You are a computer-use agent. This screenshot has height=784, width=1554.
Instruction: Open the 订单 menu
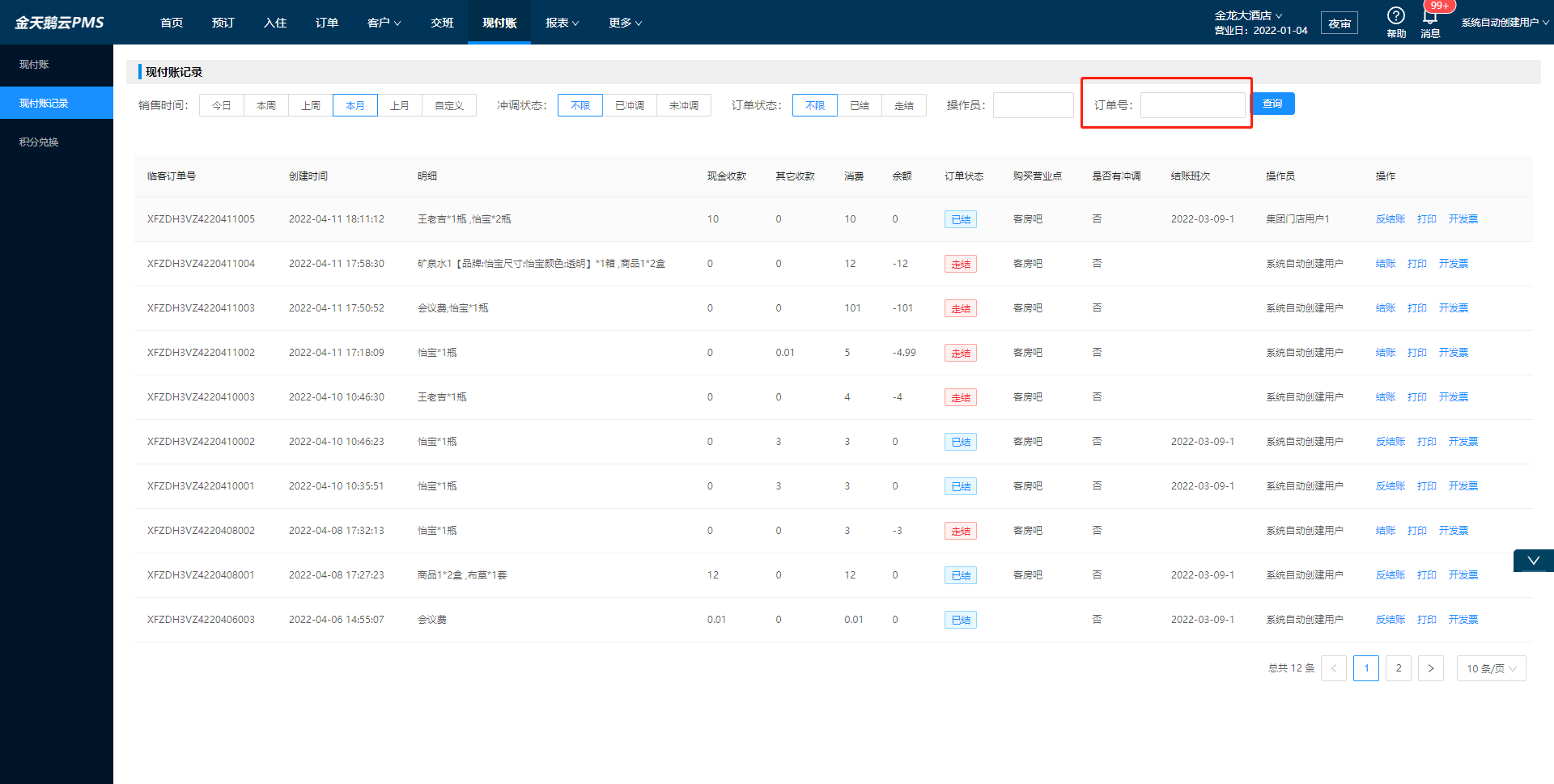(x=327, y=23)
